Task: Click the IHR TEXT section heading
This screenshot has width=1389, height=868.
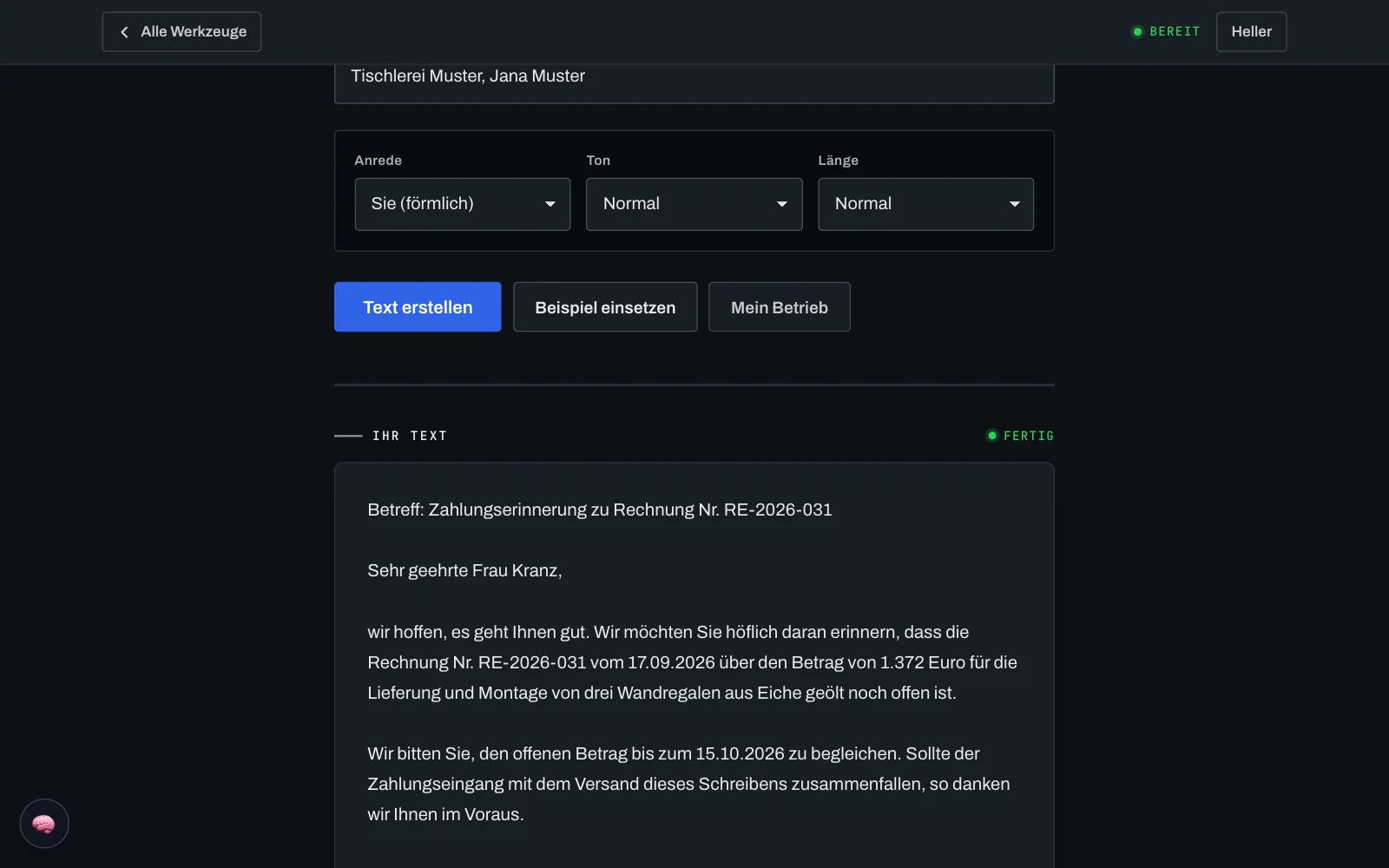Action: point(410,436)
